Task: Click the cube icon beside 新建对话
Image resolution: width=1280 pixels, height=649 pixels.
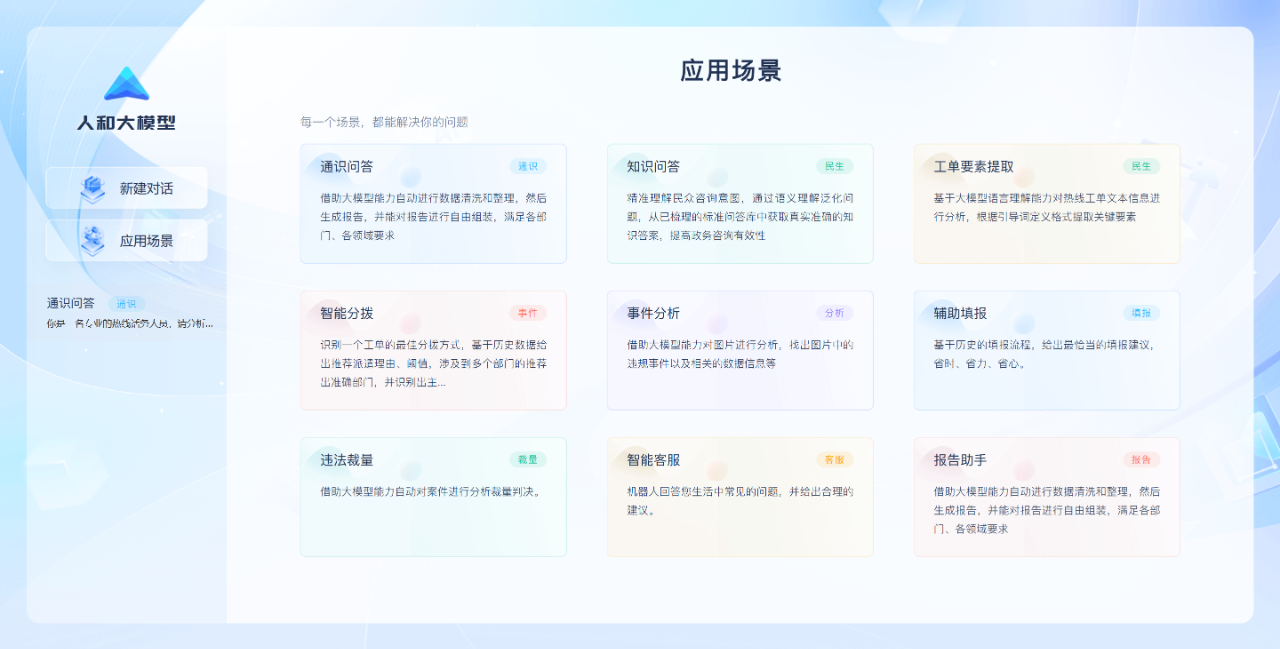Action: [93, 188]
